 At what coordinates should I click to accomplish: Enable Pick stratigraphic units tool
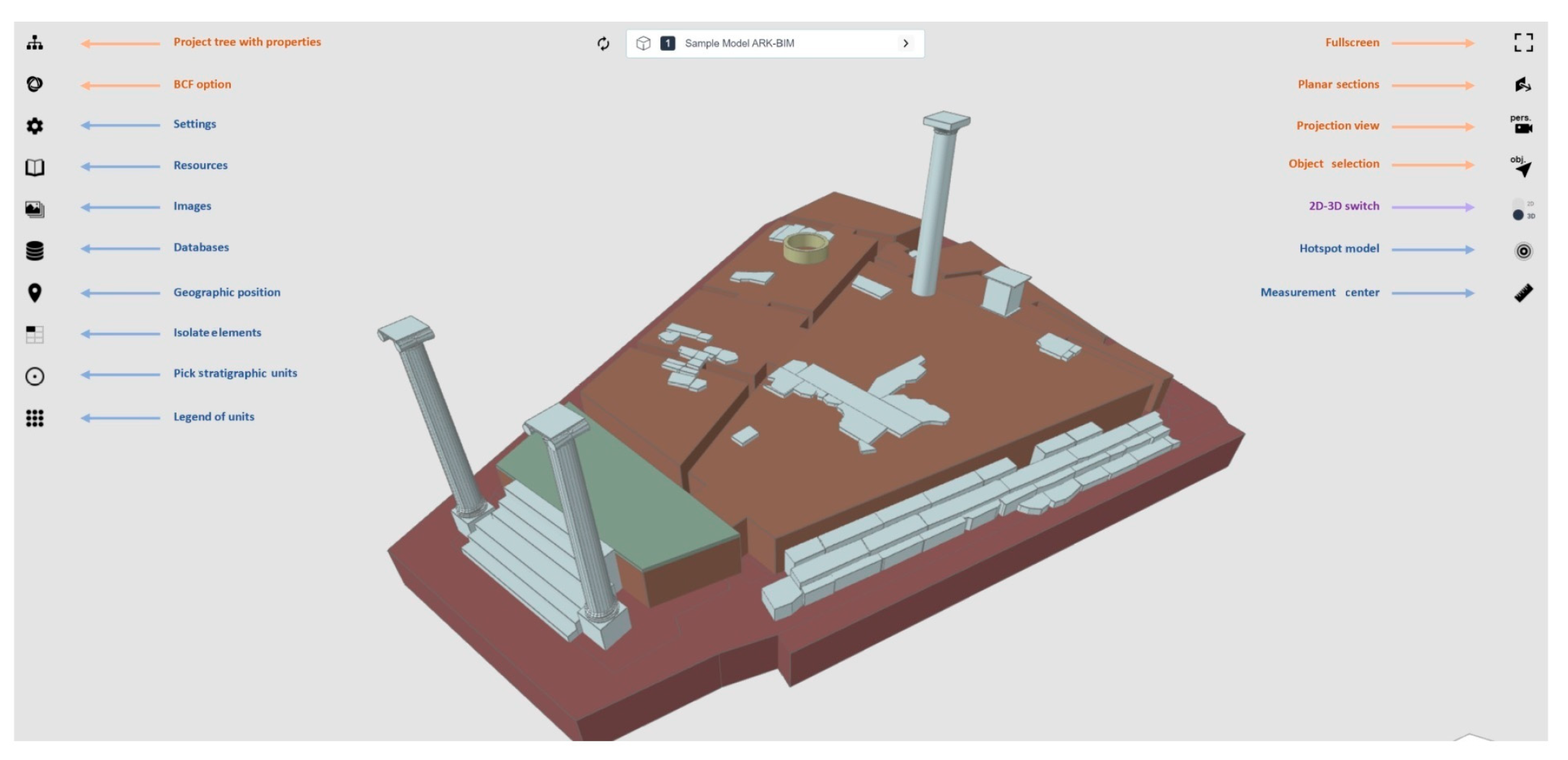pyautogui.click(x=35, y=376)
